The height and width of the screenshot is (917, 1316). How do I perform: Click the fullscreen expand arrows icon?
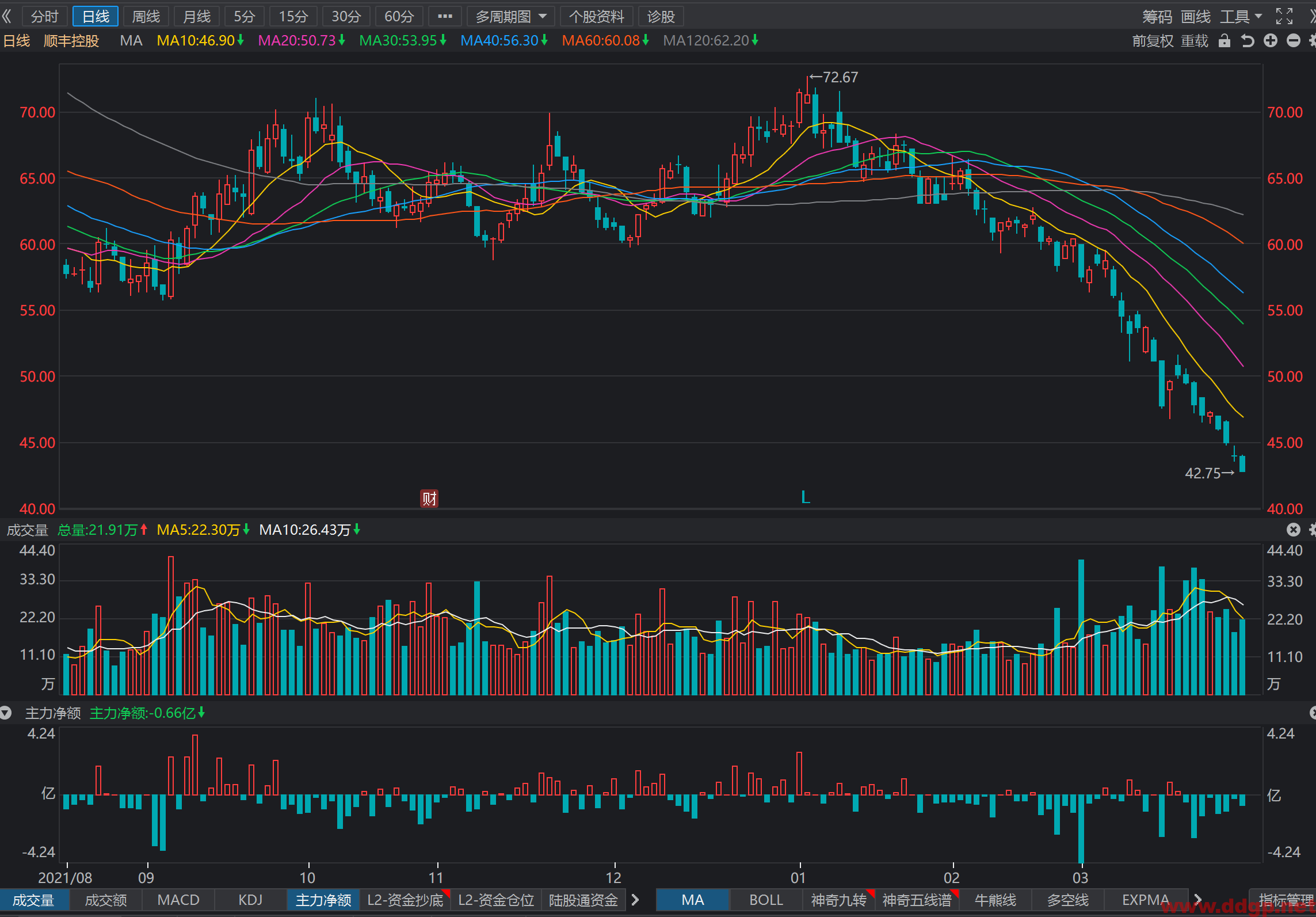click(x=1284, y=16)
